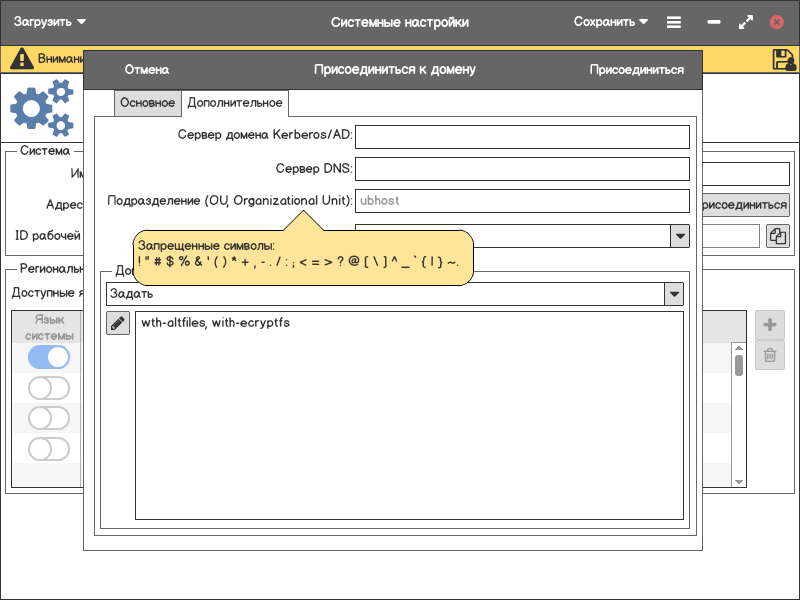Screen dimensions: 800x600
Task: Click the plus add icon
Action: pos(770,325)
